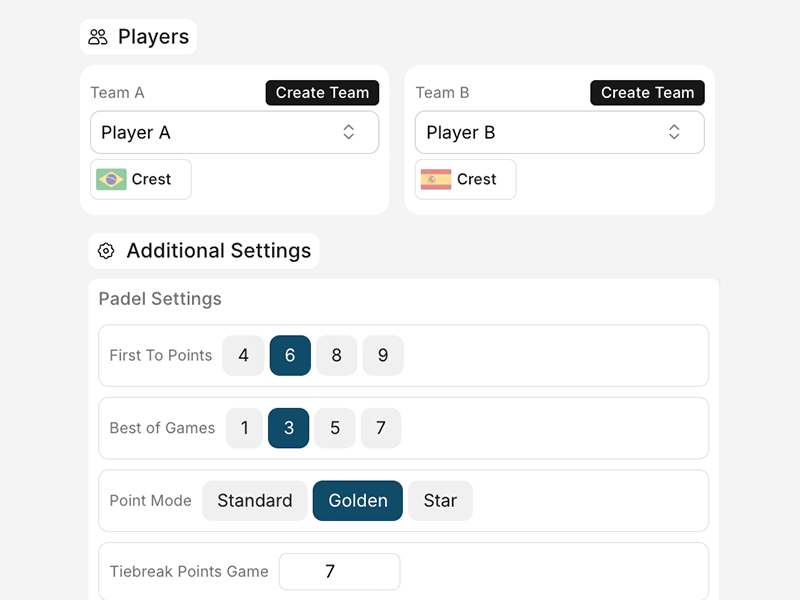Screen dimensions: 800x600
Task: Set First To Points to 9
Action: pyautogui.click(x=383, y=355)
